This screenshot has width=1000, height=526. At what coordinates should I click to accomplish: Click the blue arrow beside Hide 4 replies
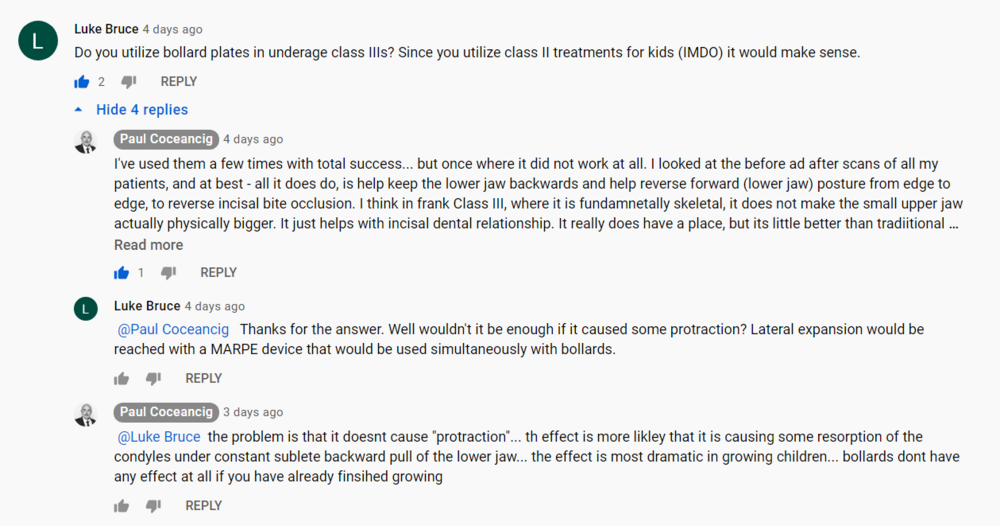(78, 110)
